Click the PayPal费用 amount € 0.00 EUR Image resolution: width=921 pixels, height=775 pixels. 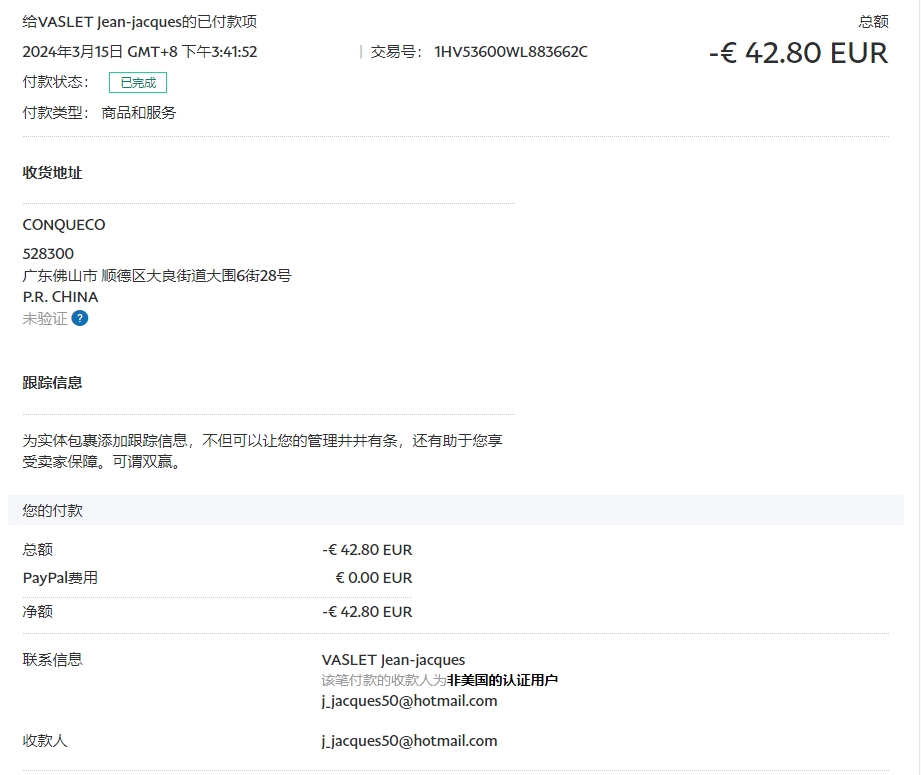click(x=373, y=578)
